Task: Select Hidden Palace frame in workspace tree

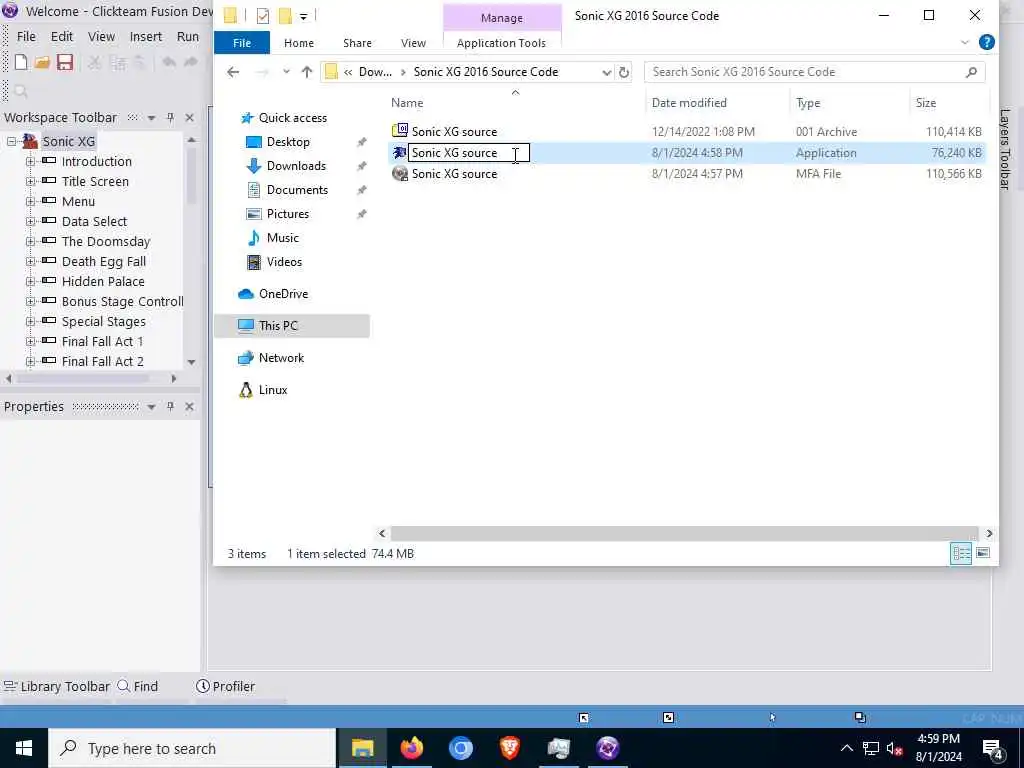Action: tap(103, 281)
